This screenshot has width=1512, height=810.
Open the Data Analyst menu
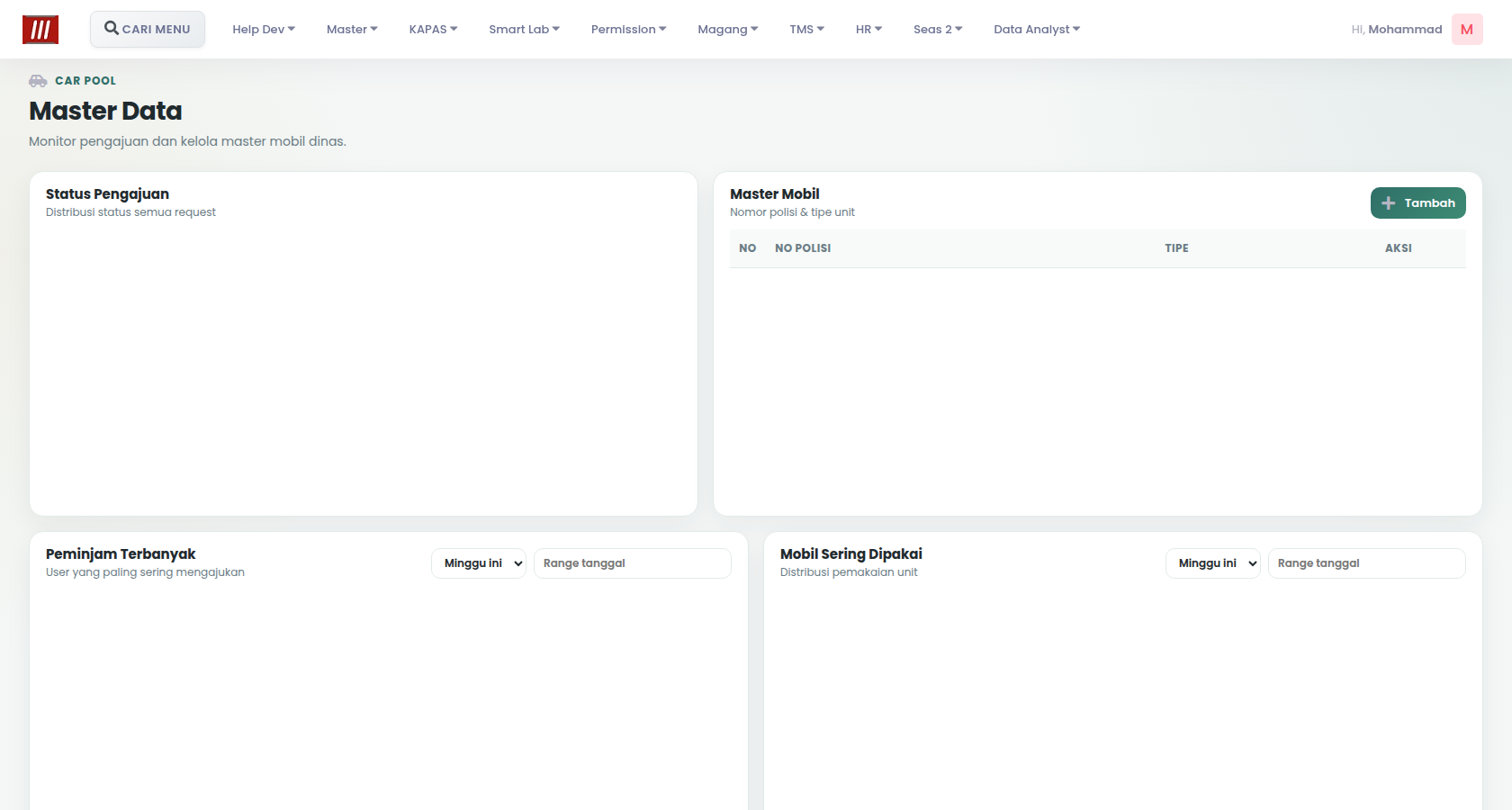pyautogui.click(x=1037, y=30)
